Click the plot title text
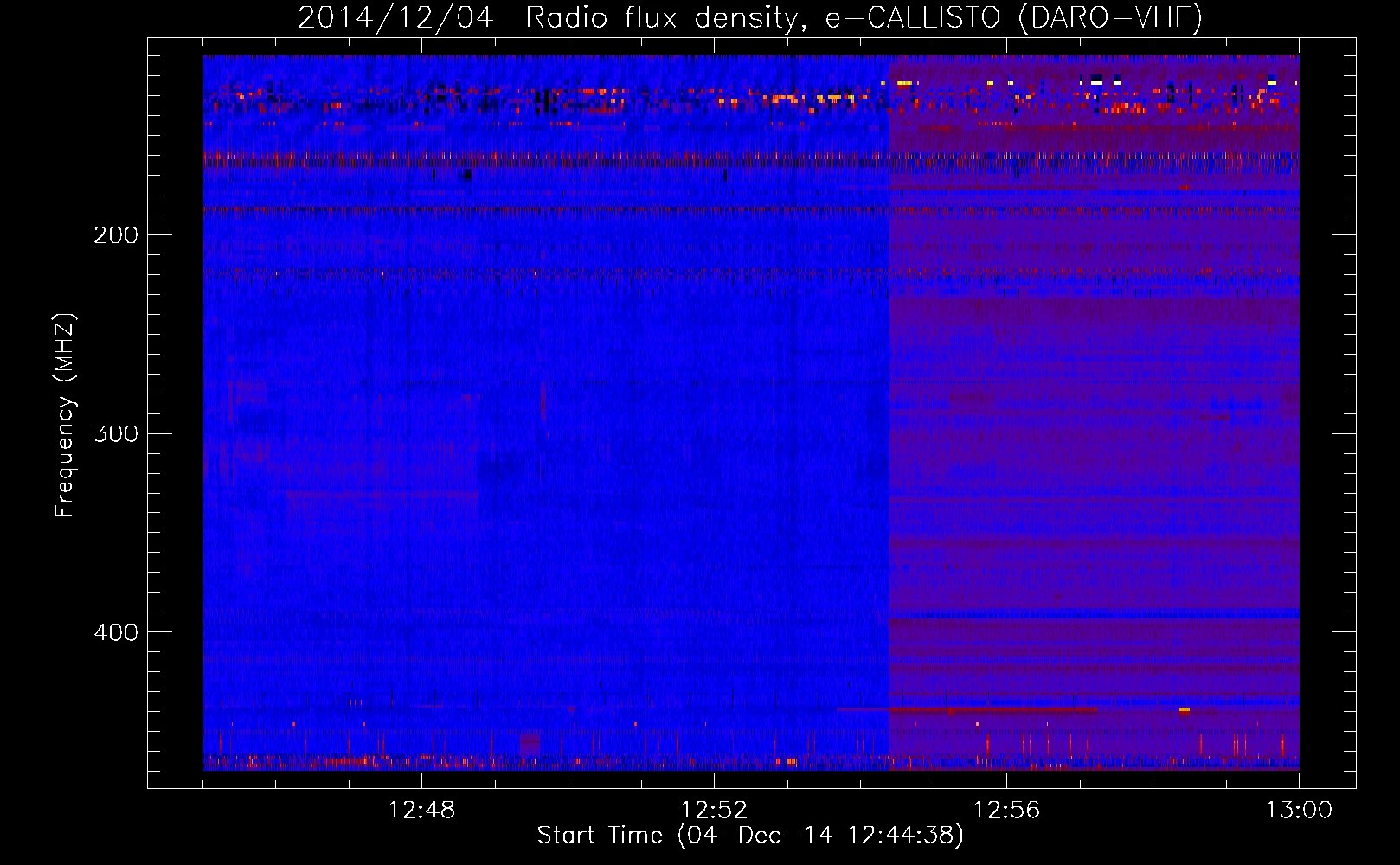 [x=750, y=18]
